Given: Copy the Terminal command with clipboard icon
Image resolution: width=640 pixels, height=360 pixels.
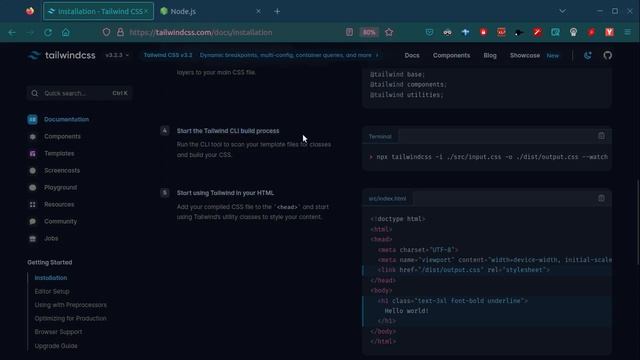Looking at the screenshot, I should (601, 136).
